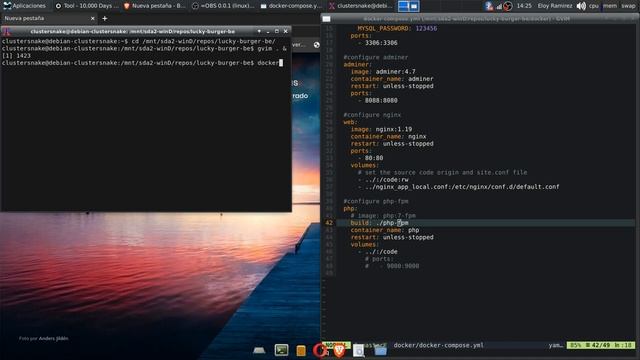Click the terminal window's title bar icon
640x360 pixels.
6,31
